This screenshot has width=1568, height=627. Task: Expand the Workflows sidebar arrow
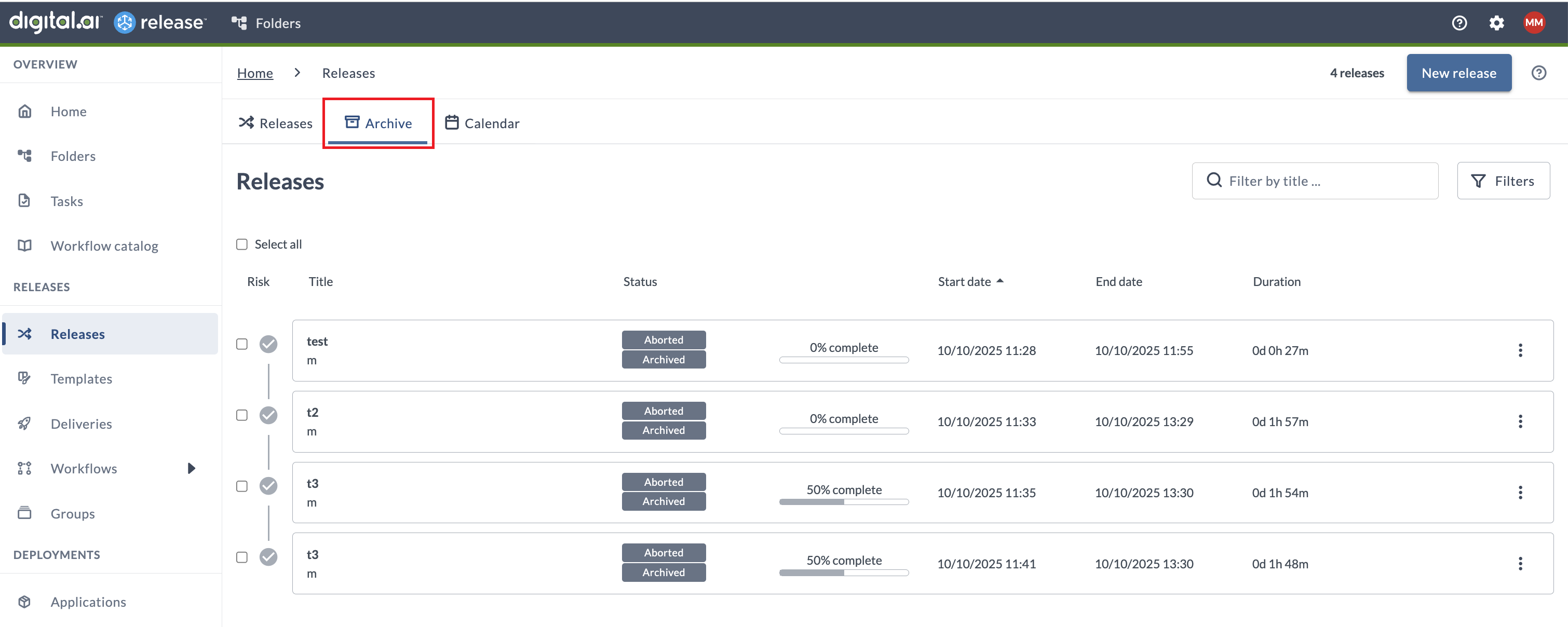click(x=191, y=468)
